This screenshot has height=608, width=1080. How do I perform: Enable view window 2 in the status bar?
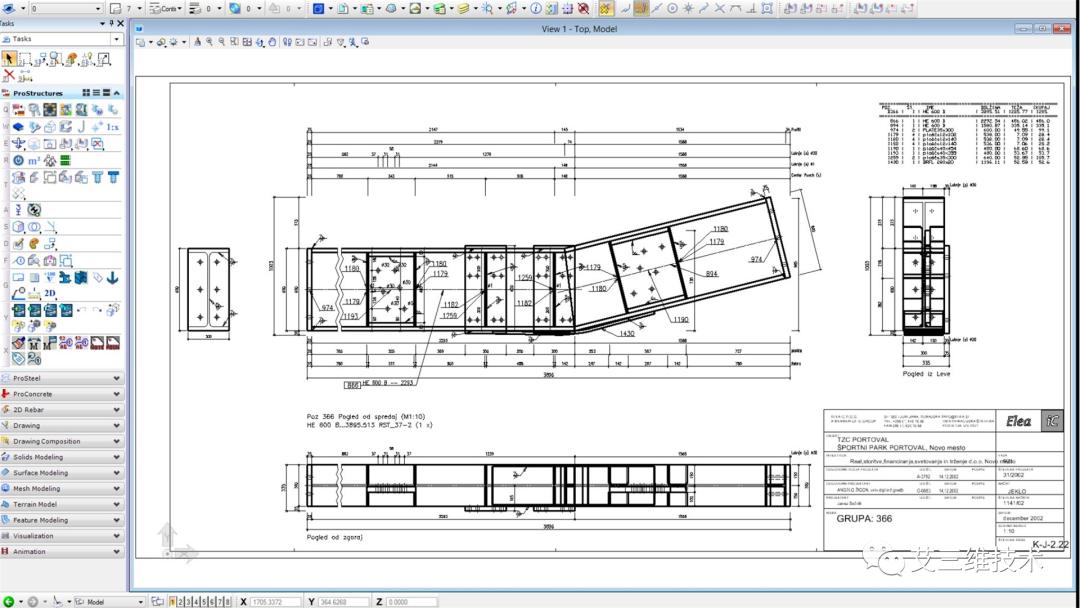click(181, 601)
